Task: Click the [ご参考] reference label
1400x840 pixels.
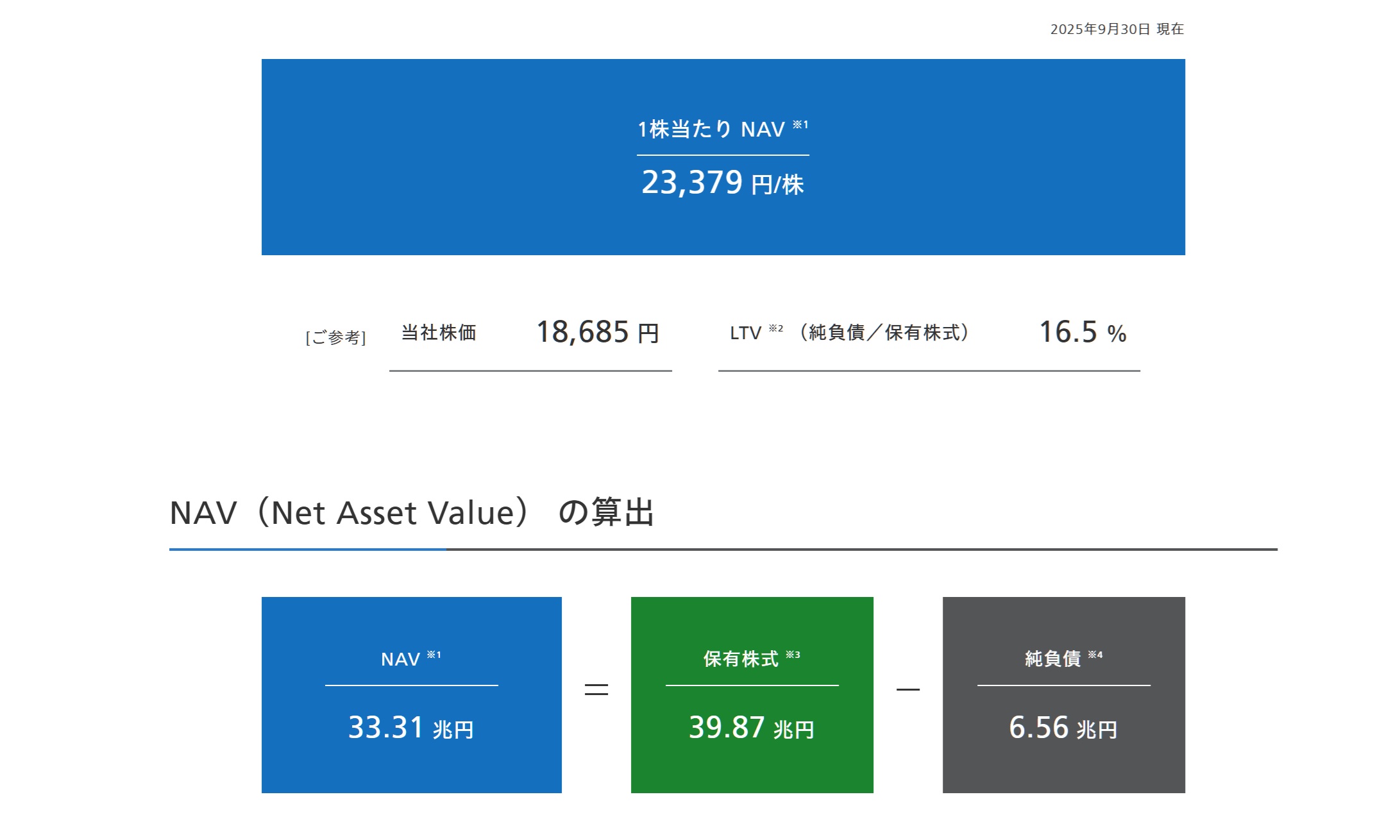Action: tap(336, 337)
